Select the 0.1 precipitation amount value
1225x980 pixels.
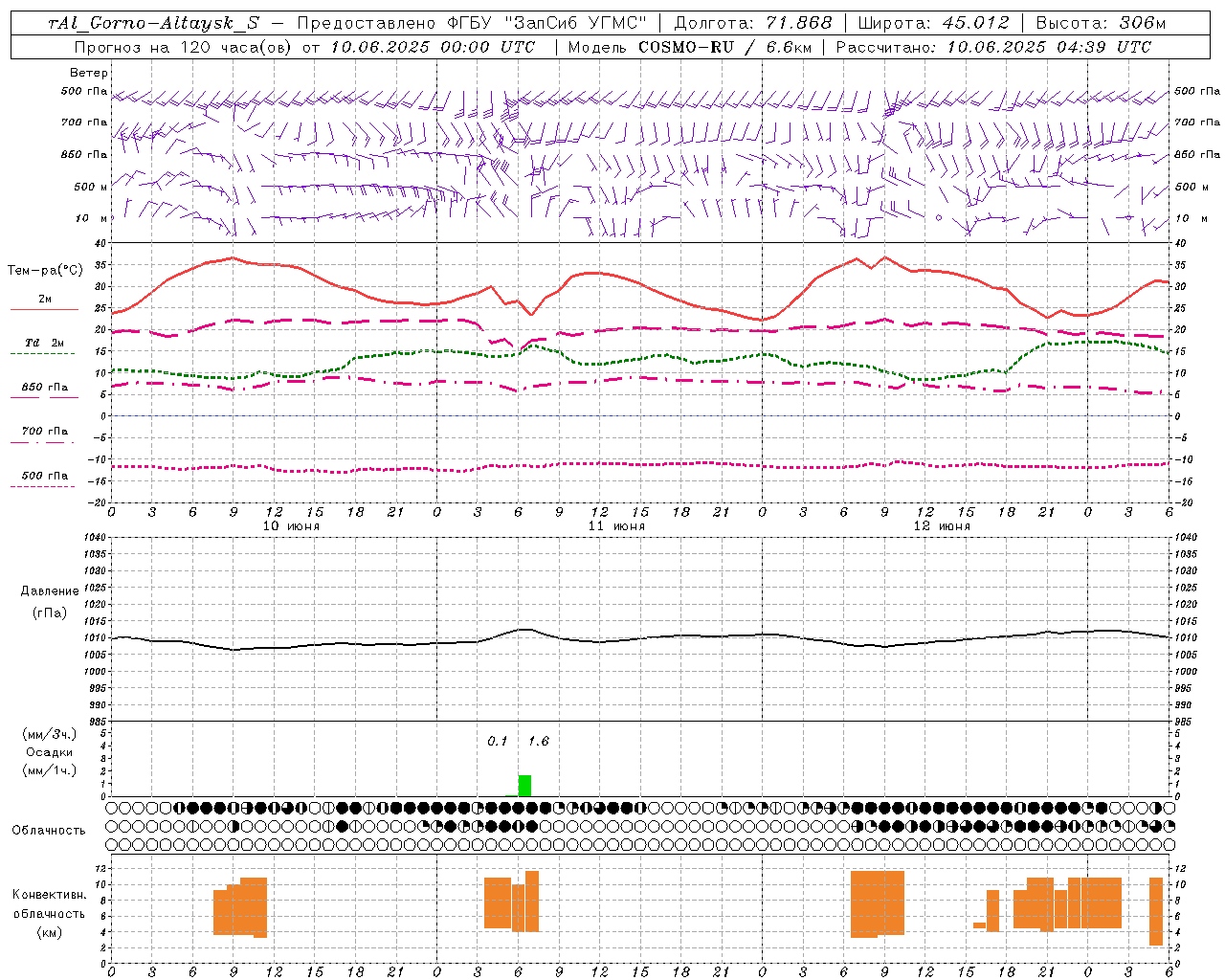pyautogui.click(x=498, y=742)
